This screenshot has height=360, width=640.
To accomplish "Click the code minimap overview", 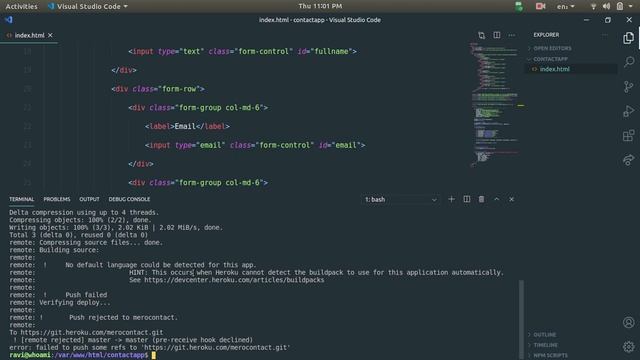I will coord(495,104).
